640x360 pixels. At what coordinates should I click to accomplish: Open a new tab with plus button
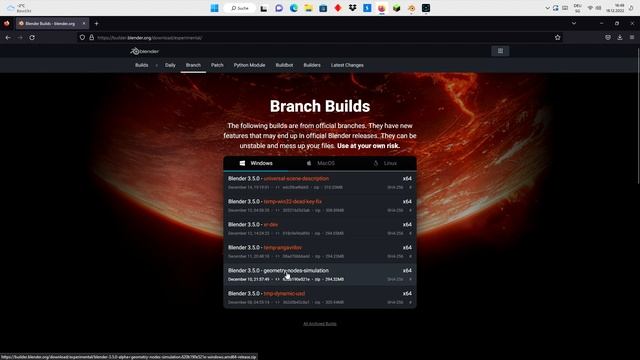coord(96,24)
